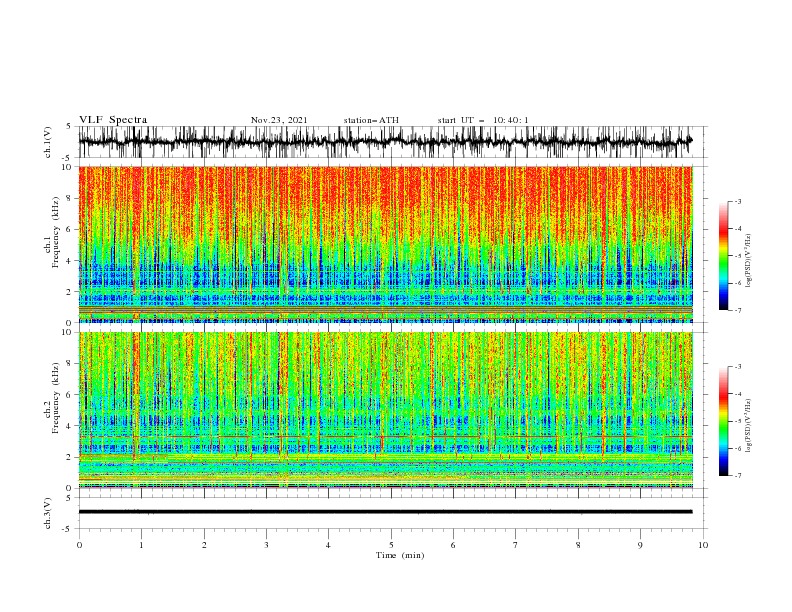
Task: Click the "ch.3(V)" axis label
Action: [48, 513]
